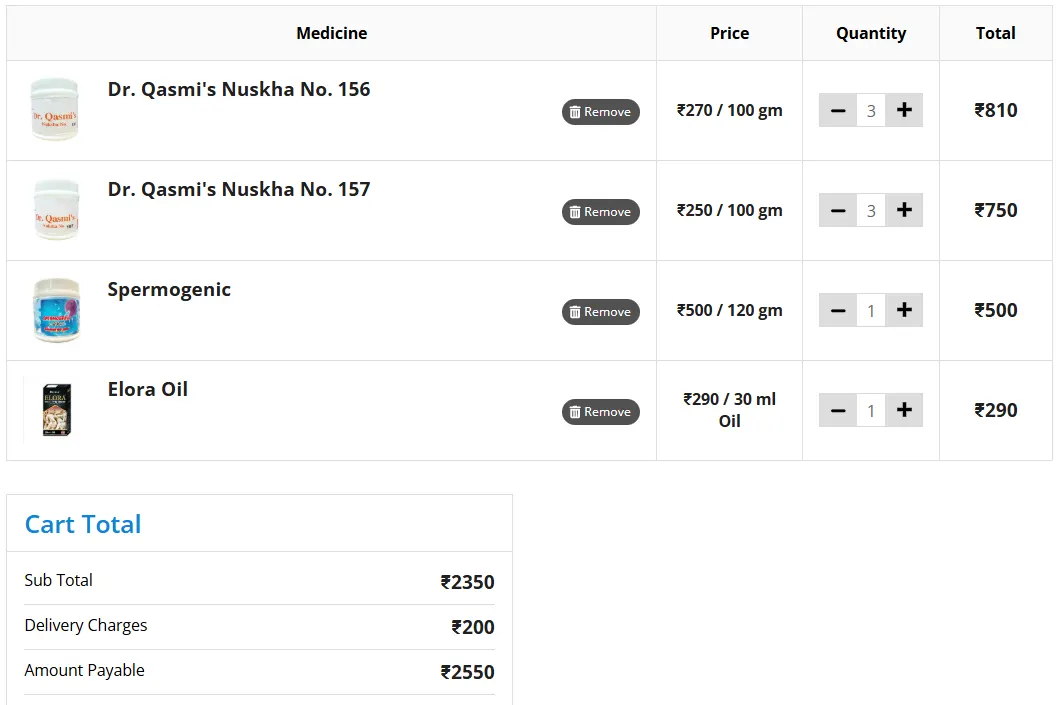Click plus icon for Nuskha No. 157
Screen dimensions: 1061x705
click(904, 210)
